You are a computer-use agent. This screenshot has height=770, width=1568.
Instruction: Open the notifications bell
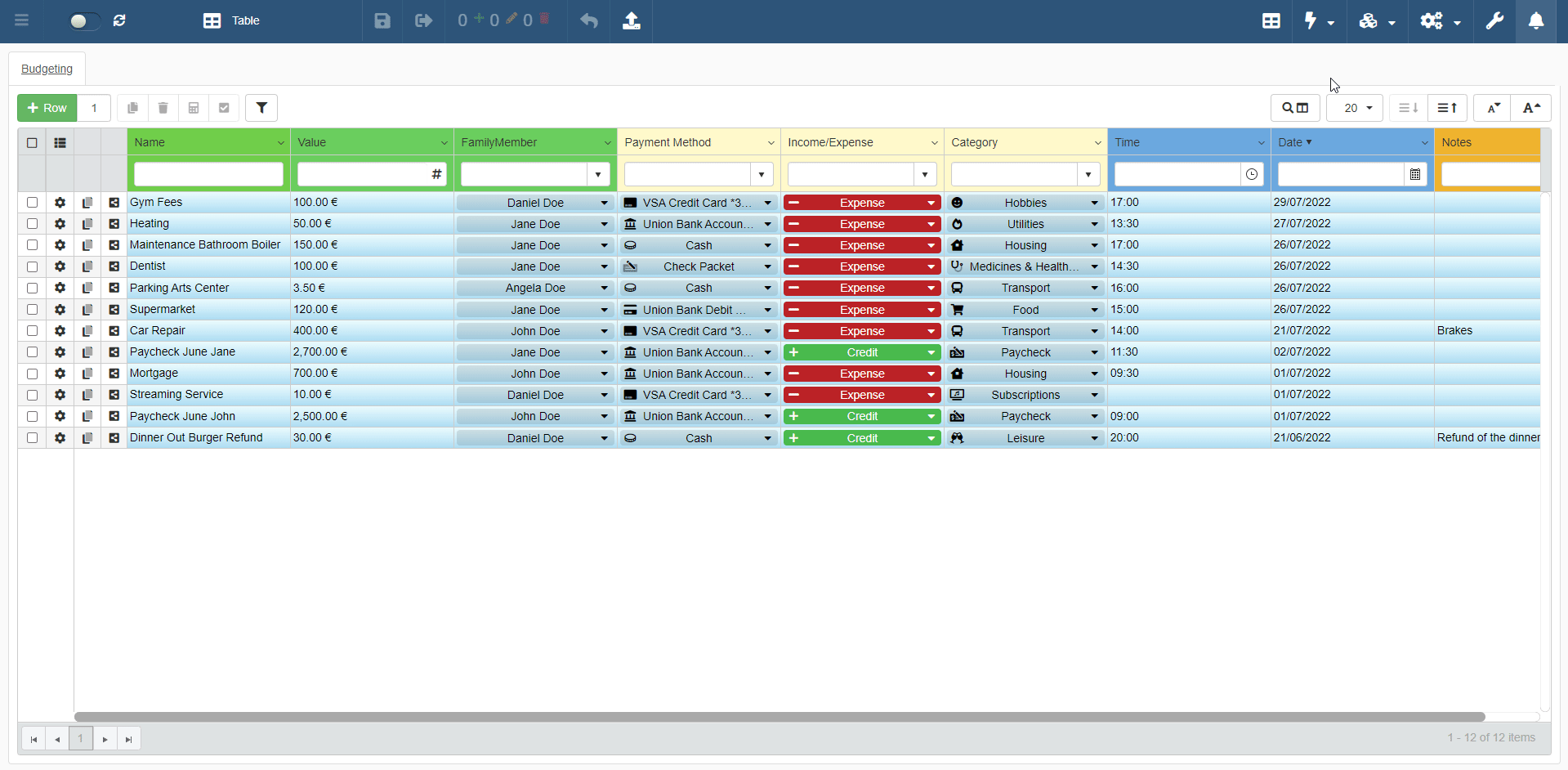coord(1536,21)
